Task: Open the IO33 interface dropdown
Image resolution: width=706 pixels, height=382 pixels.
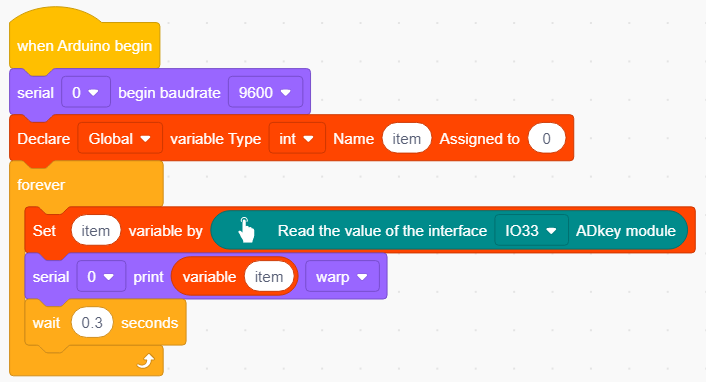Action: (531, 230)
